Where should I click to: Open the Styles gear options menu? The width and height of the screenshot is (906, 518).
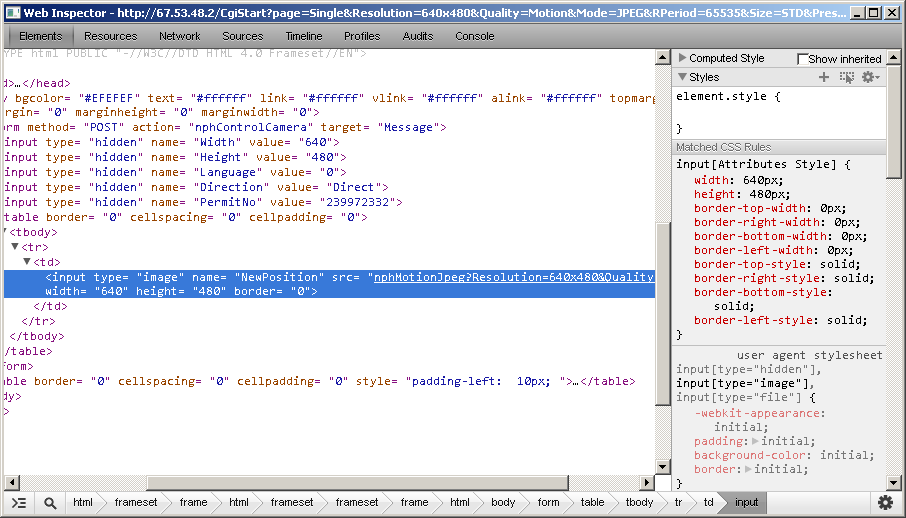coord(870,77)
